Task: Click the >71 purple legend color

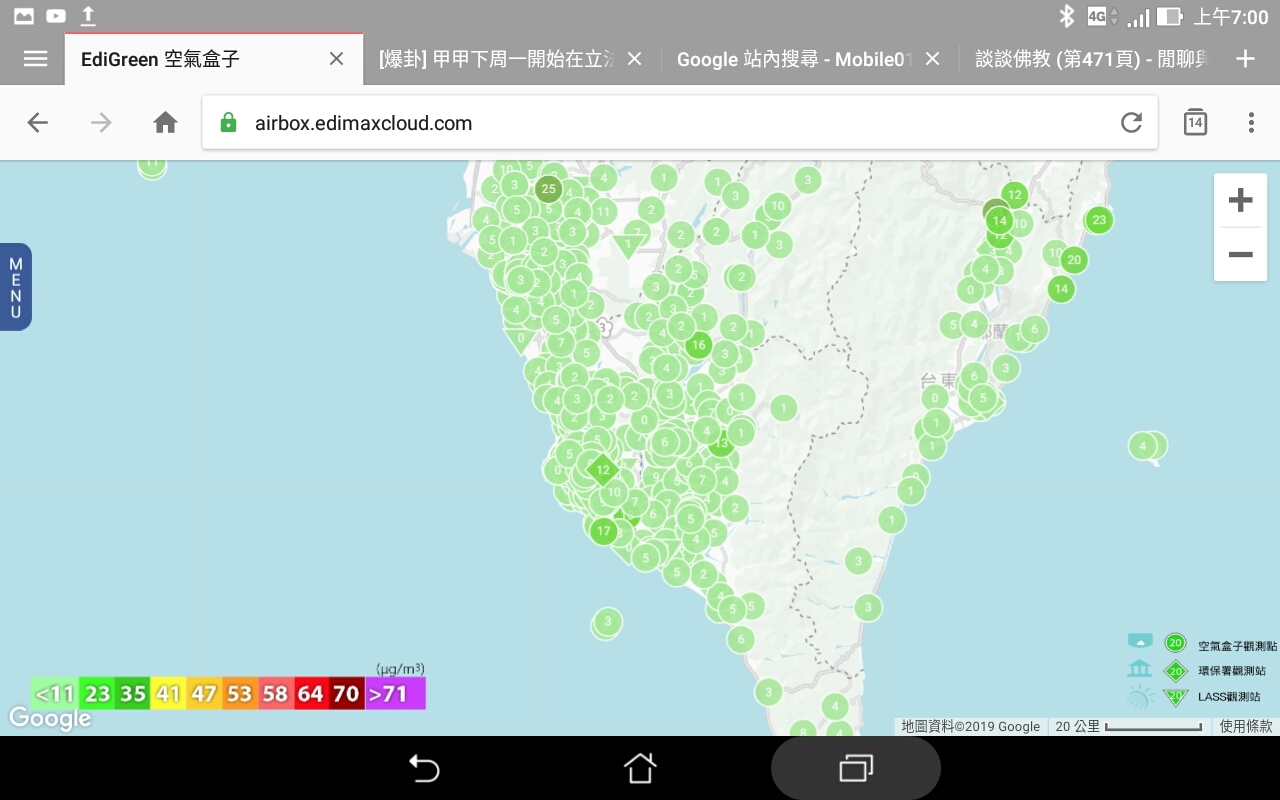Action: click(x=395, y=693)
